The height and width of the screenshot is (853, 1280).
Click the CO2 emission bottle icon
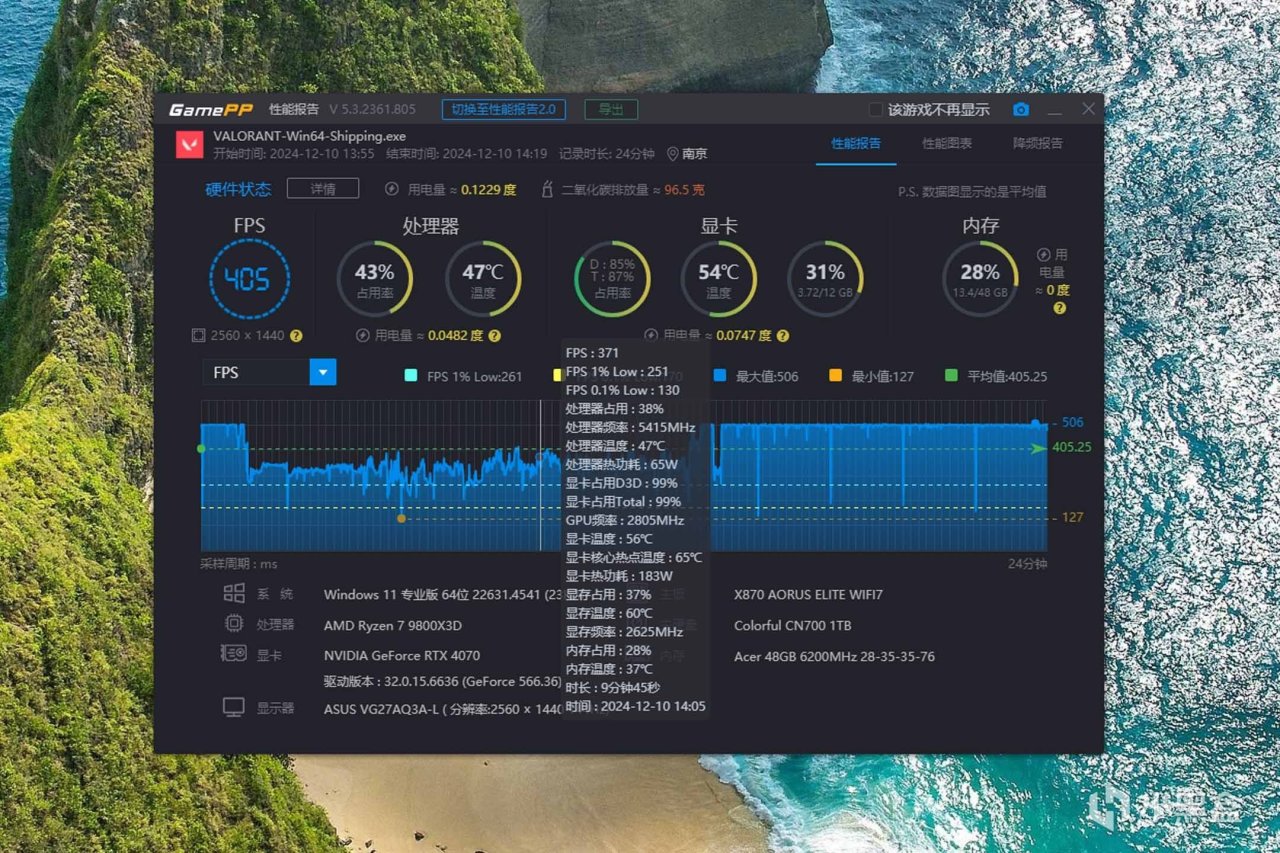coord(547,189)
